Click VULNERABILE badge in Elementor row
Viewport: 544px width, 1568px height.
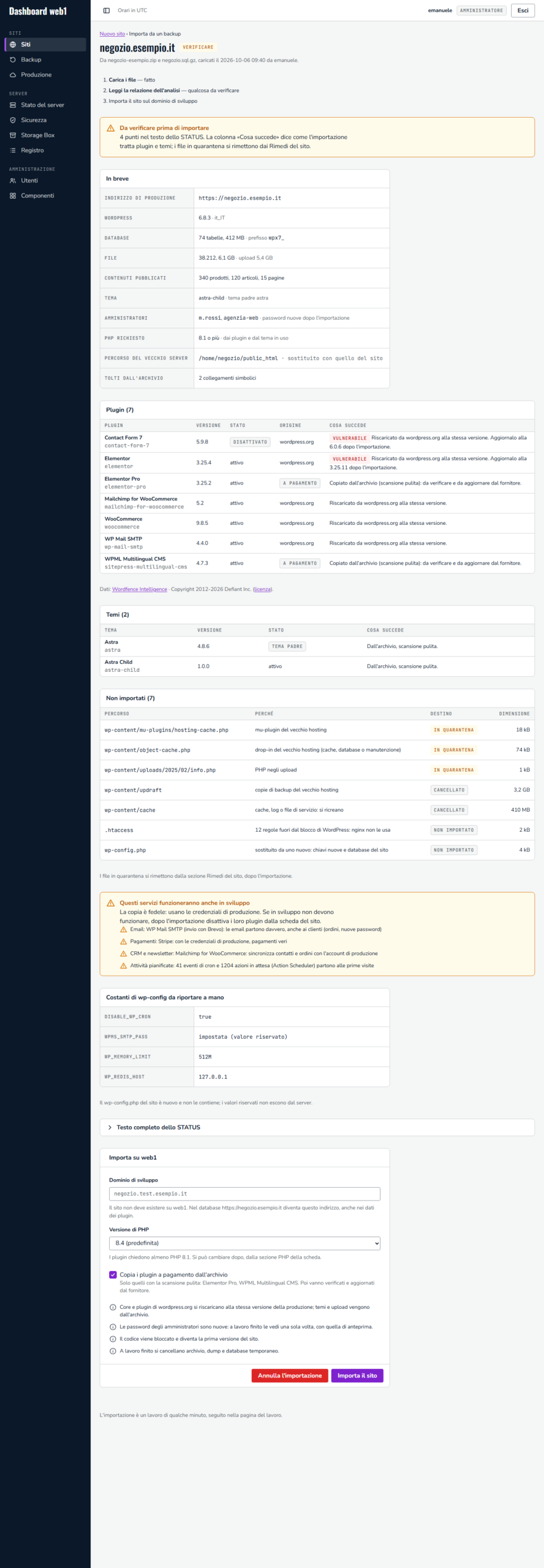[x=350, y=459]
